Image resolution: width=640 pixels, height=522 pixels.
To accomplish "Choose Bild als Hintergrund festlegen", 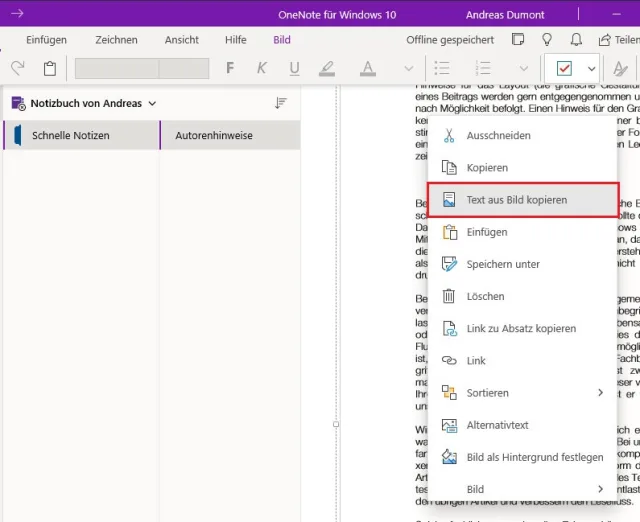I will click(x=534, y=457).
